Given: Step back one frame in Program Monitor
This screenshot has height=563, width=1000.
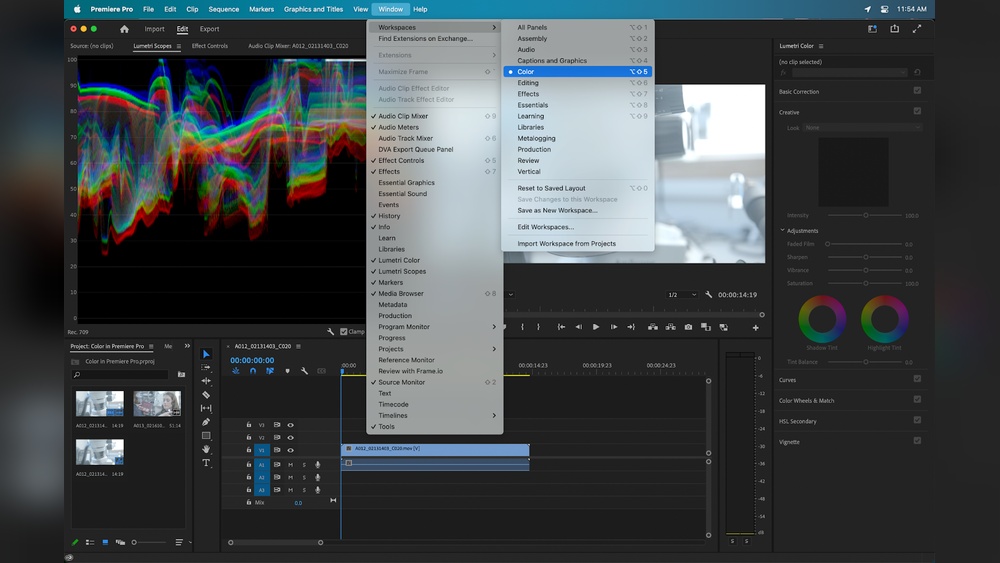Looking at the screenshot, I should [578, 327].
